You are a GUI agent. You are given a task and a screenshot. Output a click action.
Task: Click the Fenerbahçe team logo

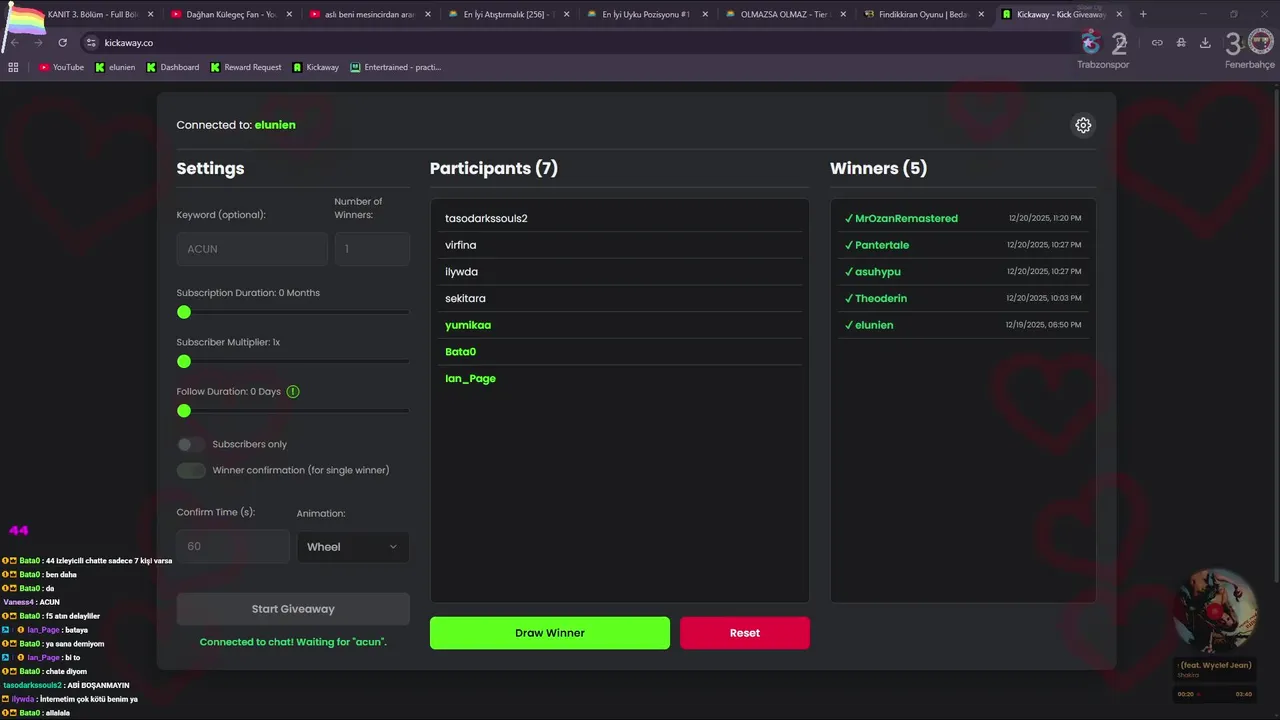point(1260,42)
